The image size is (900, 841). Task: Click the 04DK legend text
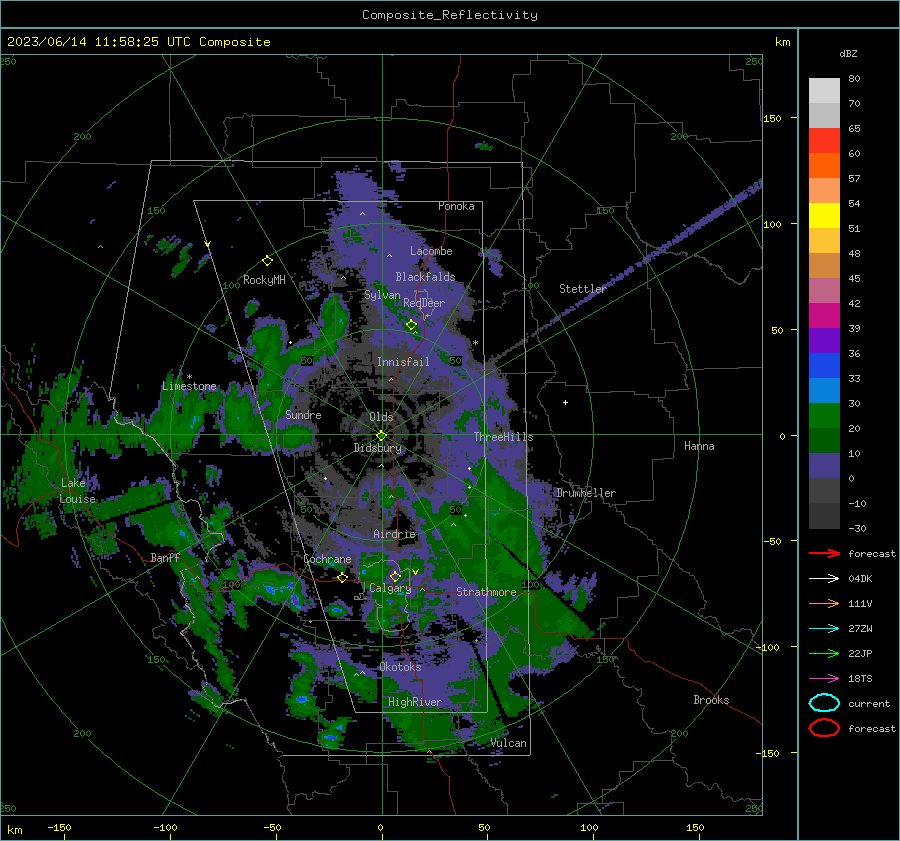tap(860, 579)
